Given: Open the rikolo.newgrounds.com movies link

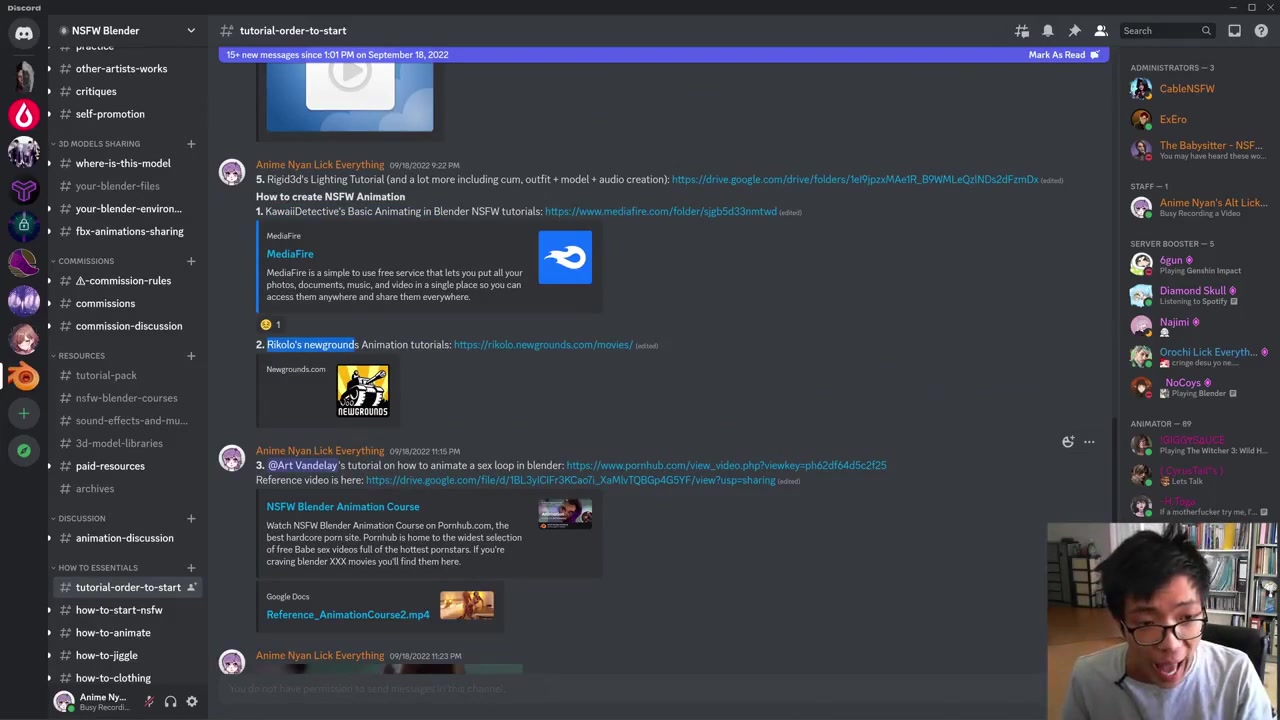Looking at the screenshot, I should [543, 345].
